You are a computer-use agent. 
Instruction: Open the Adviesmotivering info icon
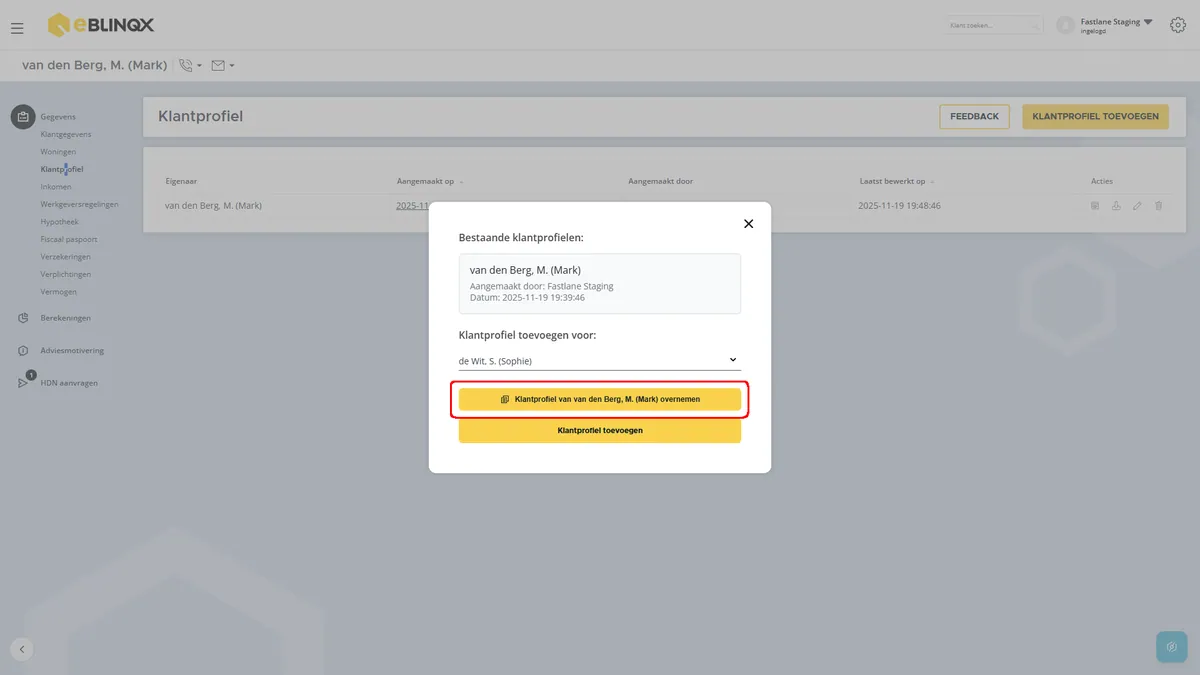[x=23, y=351]
